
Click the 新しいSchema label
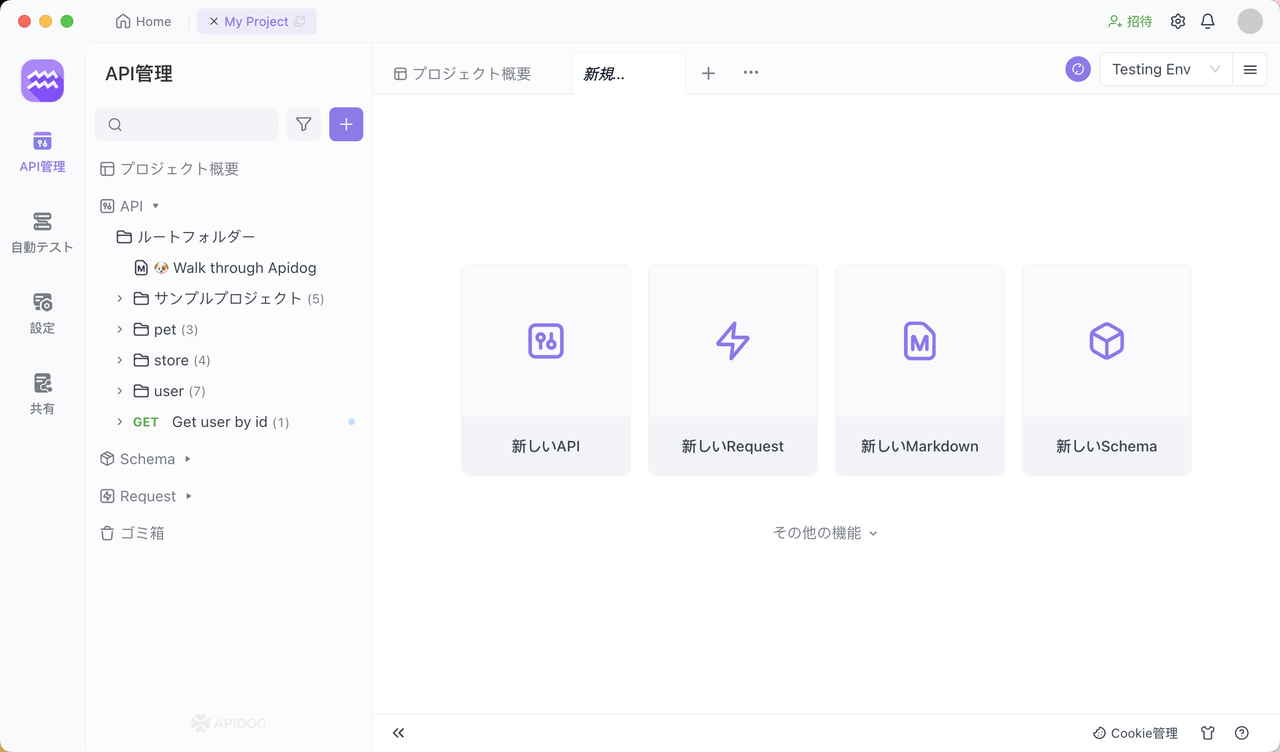click(1107, 446)
